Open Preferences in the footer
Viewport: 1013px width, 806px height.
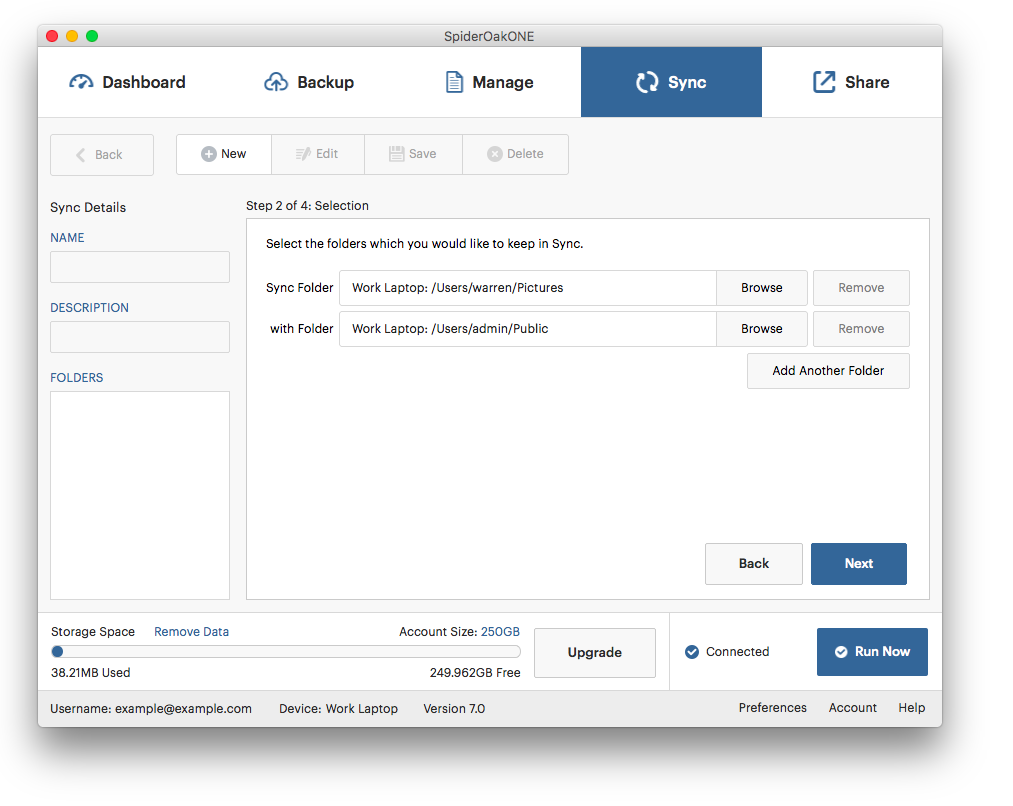point(772,708)
